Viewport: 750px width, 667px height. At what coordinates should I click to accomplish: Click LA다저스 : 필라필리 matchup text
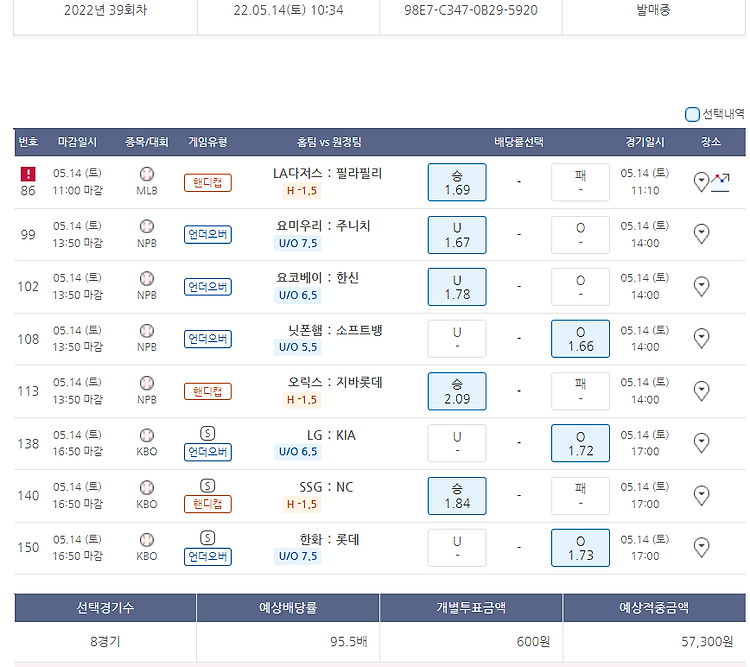click(327, 173)
